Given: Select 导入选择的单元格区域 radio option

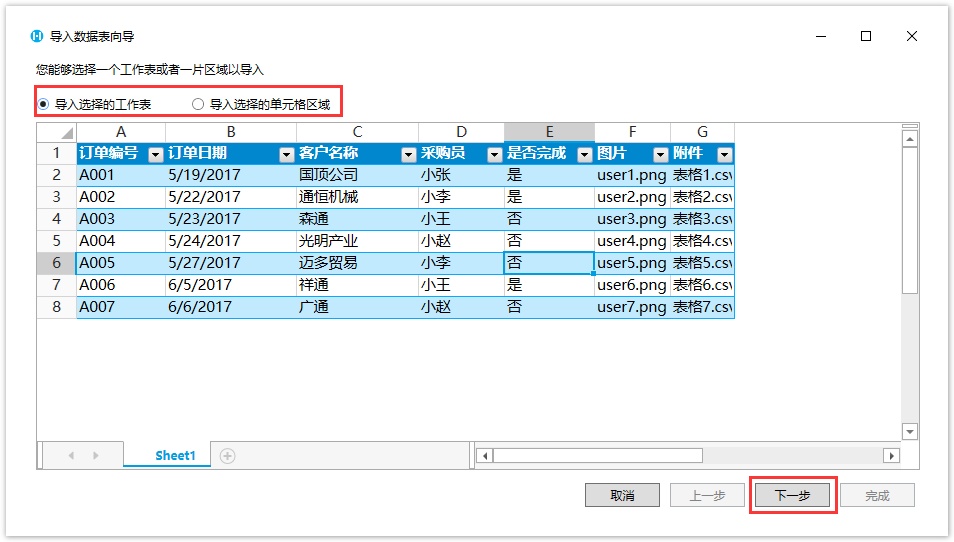Looking at the screenshot, I should (x=261, y=105).
